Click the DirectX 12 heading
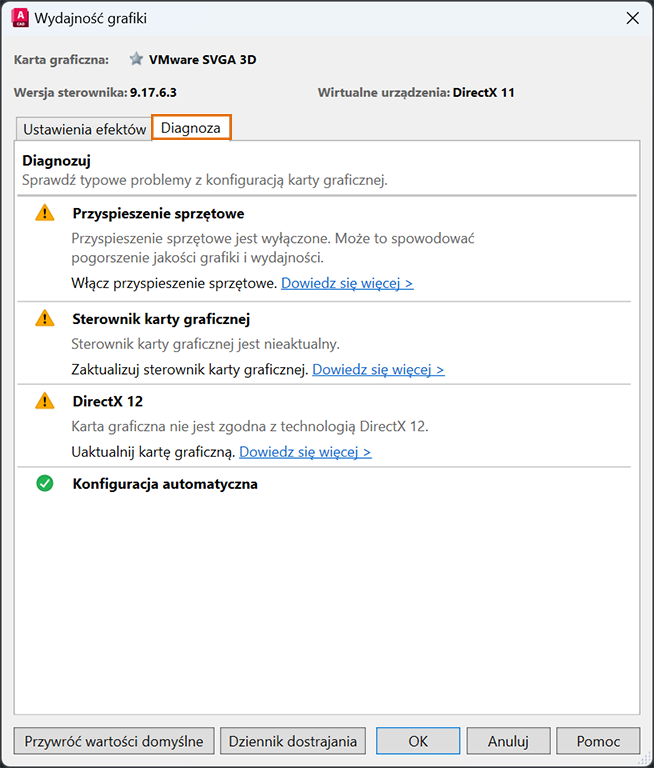The height and width of the screenshot is (768, 654). pyautogui.click(x=108, y=401)
